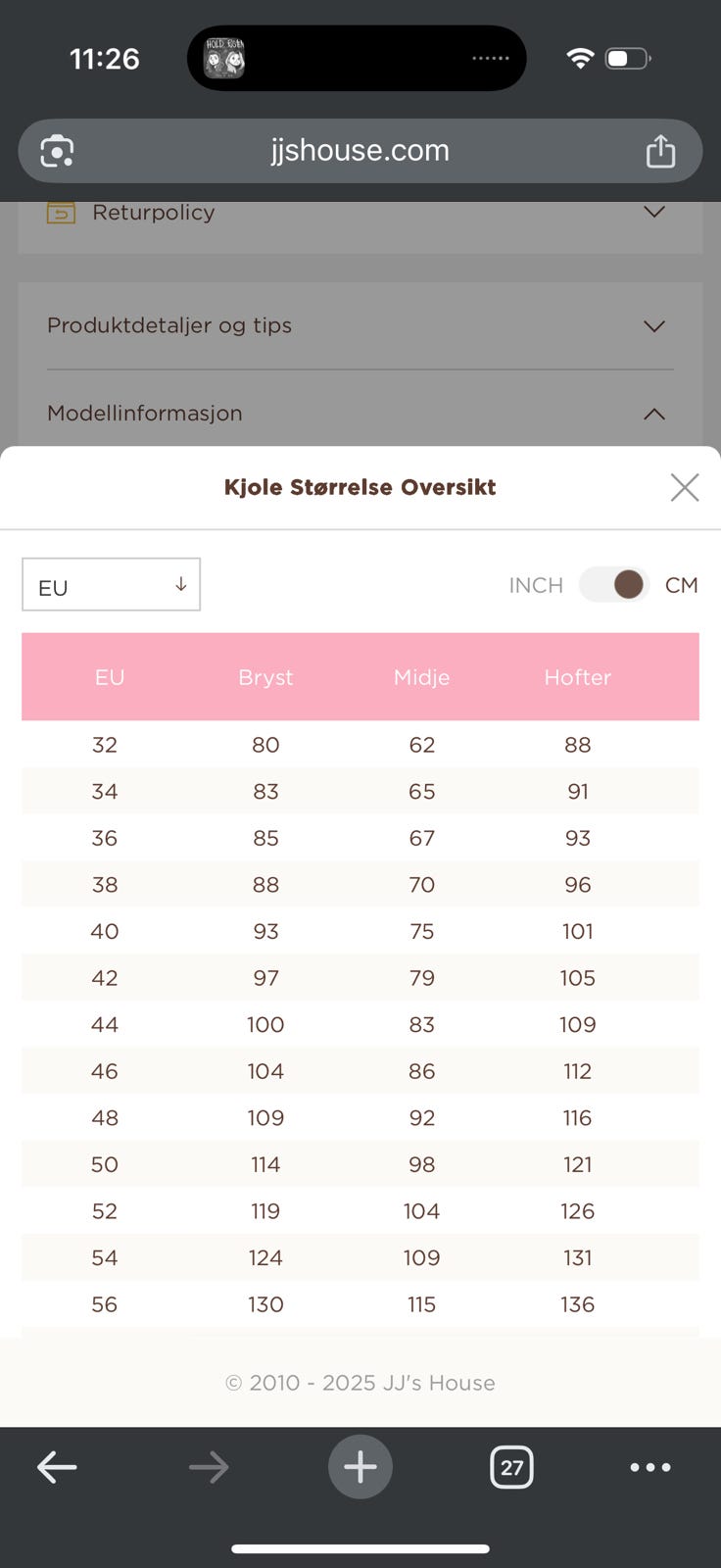
Task: Open the EU size system dropdown
Action: [111, 585]
